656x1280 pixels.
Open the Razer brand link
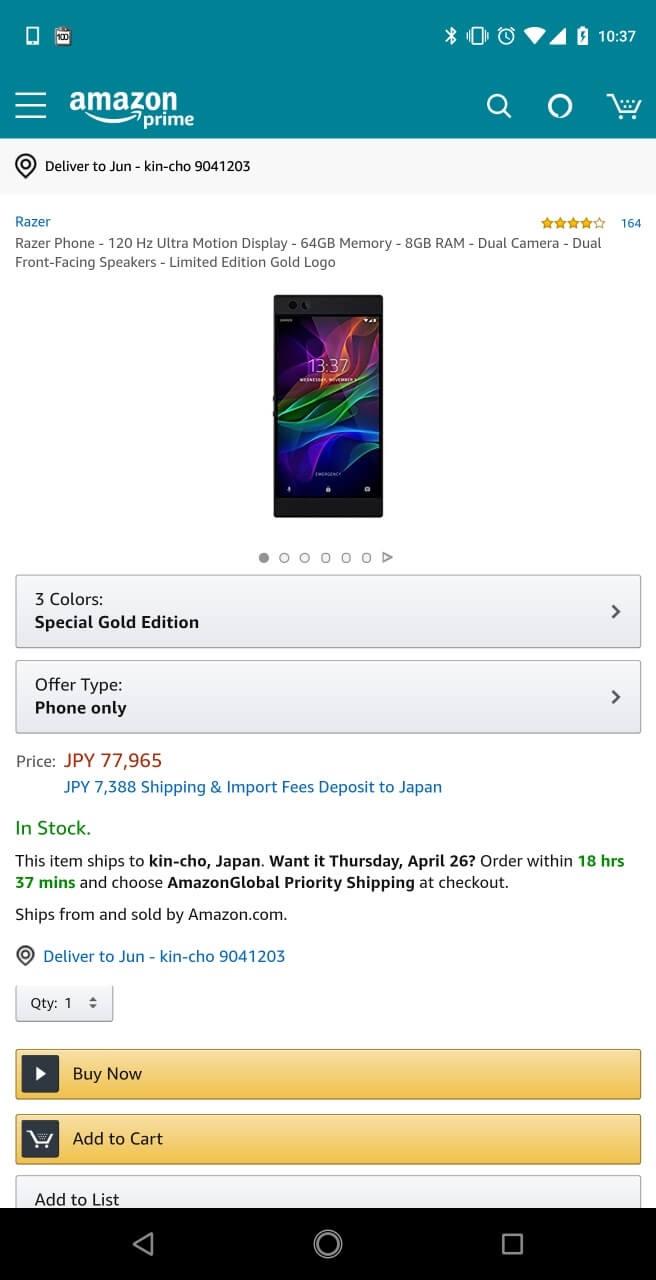33,222
